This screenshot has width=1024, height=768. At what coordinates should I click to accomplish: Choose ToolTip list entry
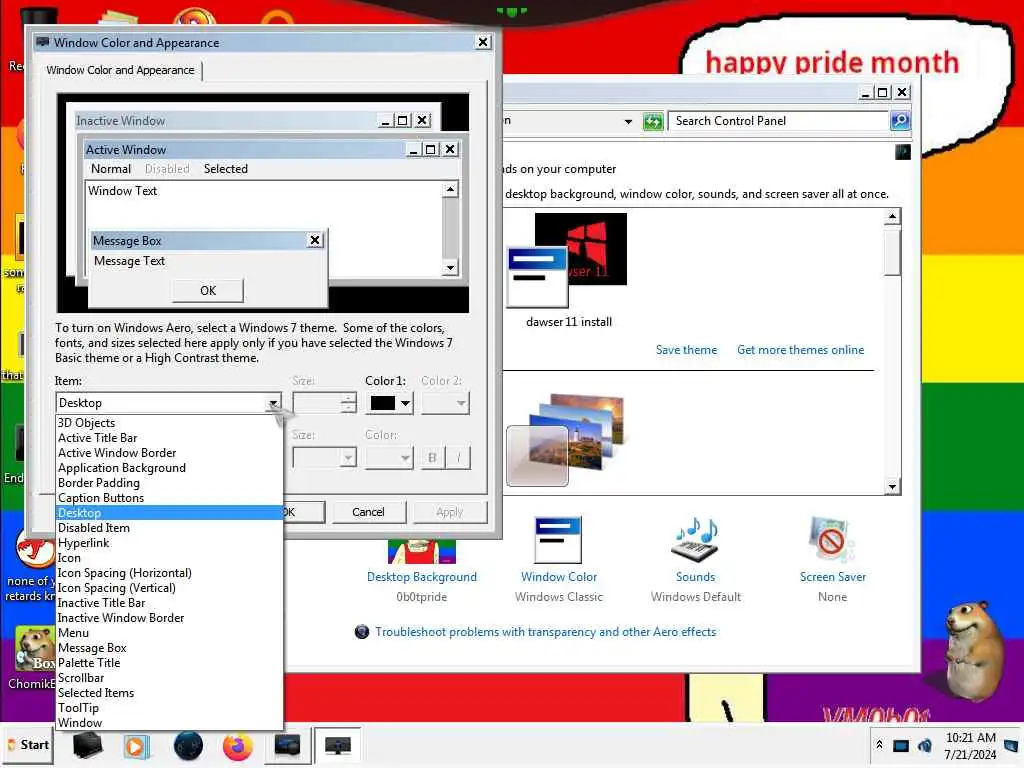pos(169,708)
